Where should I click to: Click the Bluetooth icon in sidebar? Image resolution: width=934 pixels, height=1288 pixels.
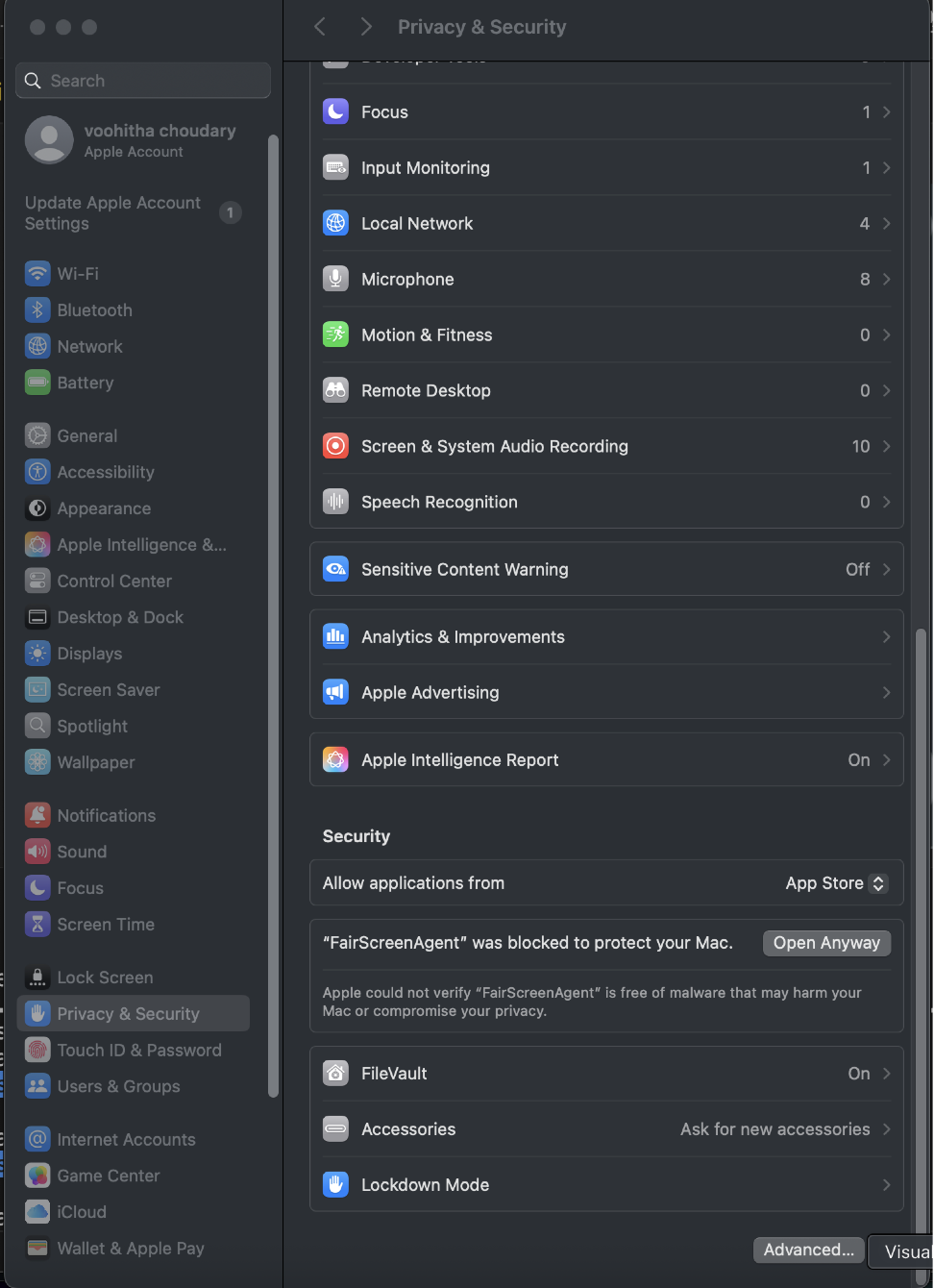37,310
